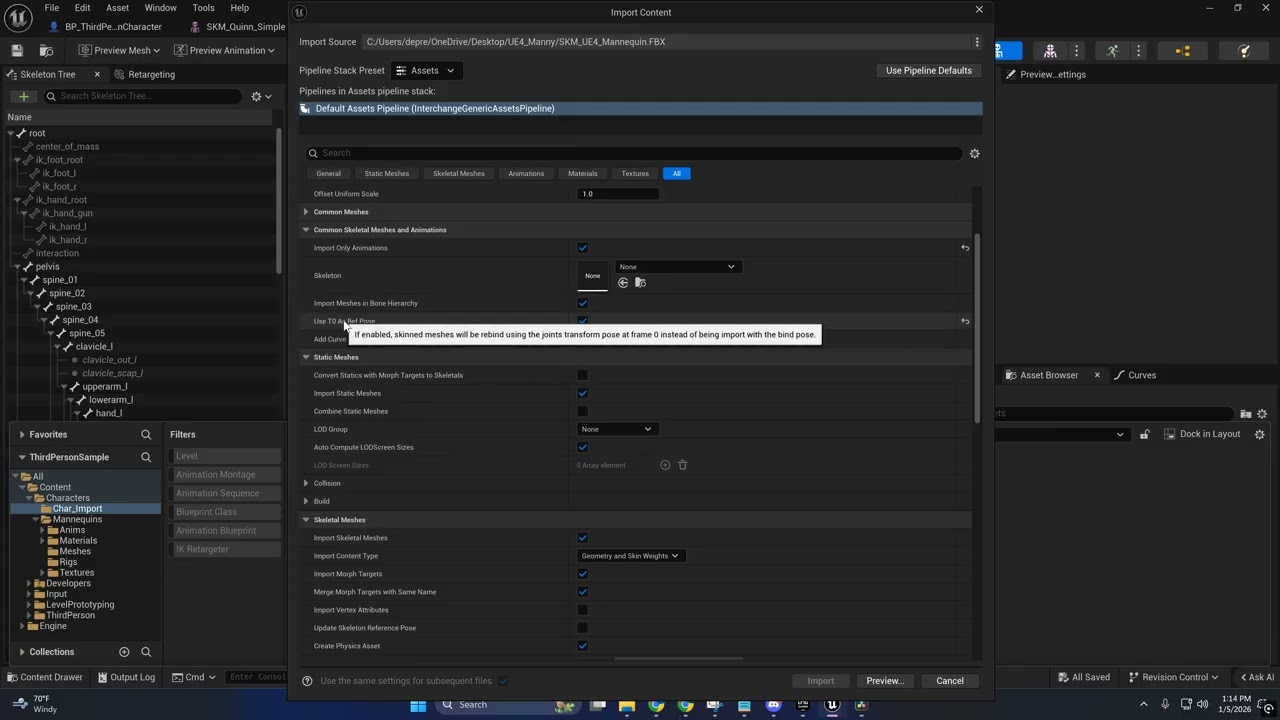1280x720 pixels.
Task: Enable Convert Statics with Morph Targets to Skeletals
Action: pyautogui.click(x=583, y=375)
